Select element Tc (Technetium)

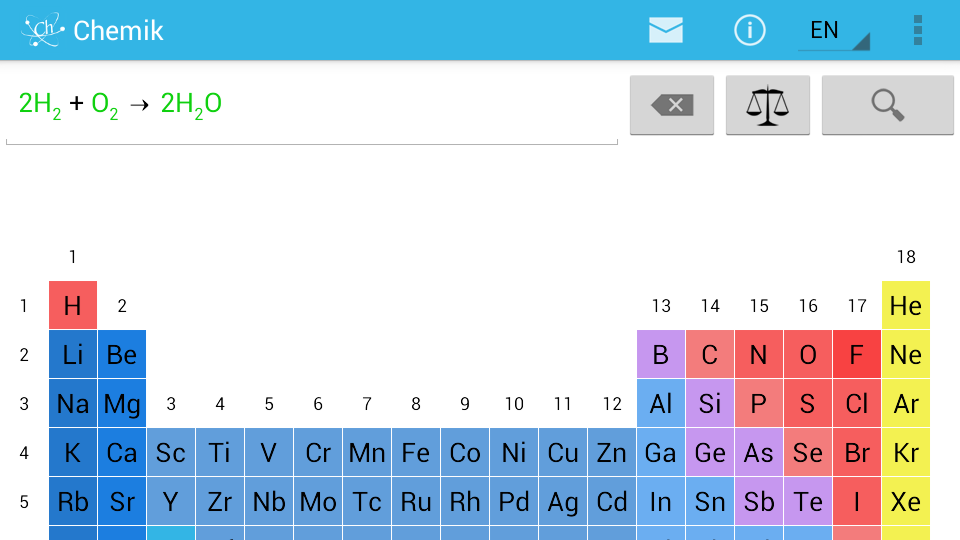coord(367,501)
